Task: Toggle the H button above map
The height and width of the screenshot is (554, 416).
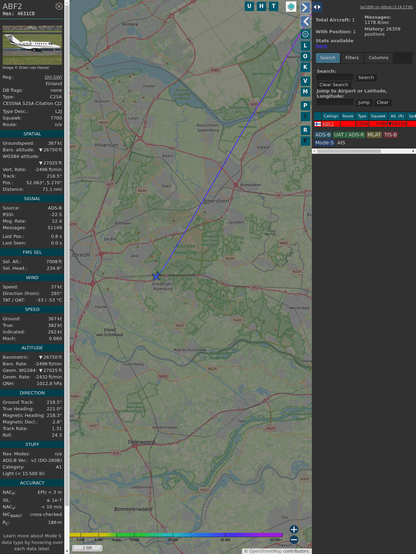Action: tap(262, 6)
